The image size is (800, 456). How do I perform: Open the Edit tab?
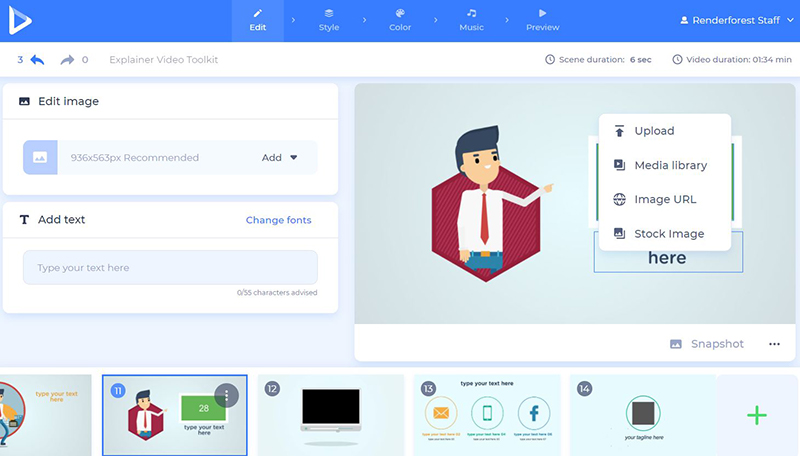(258, 20)
